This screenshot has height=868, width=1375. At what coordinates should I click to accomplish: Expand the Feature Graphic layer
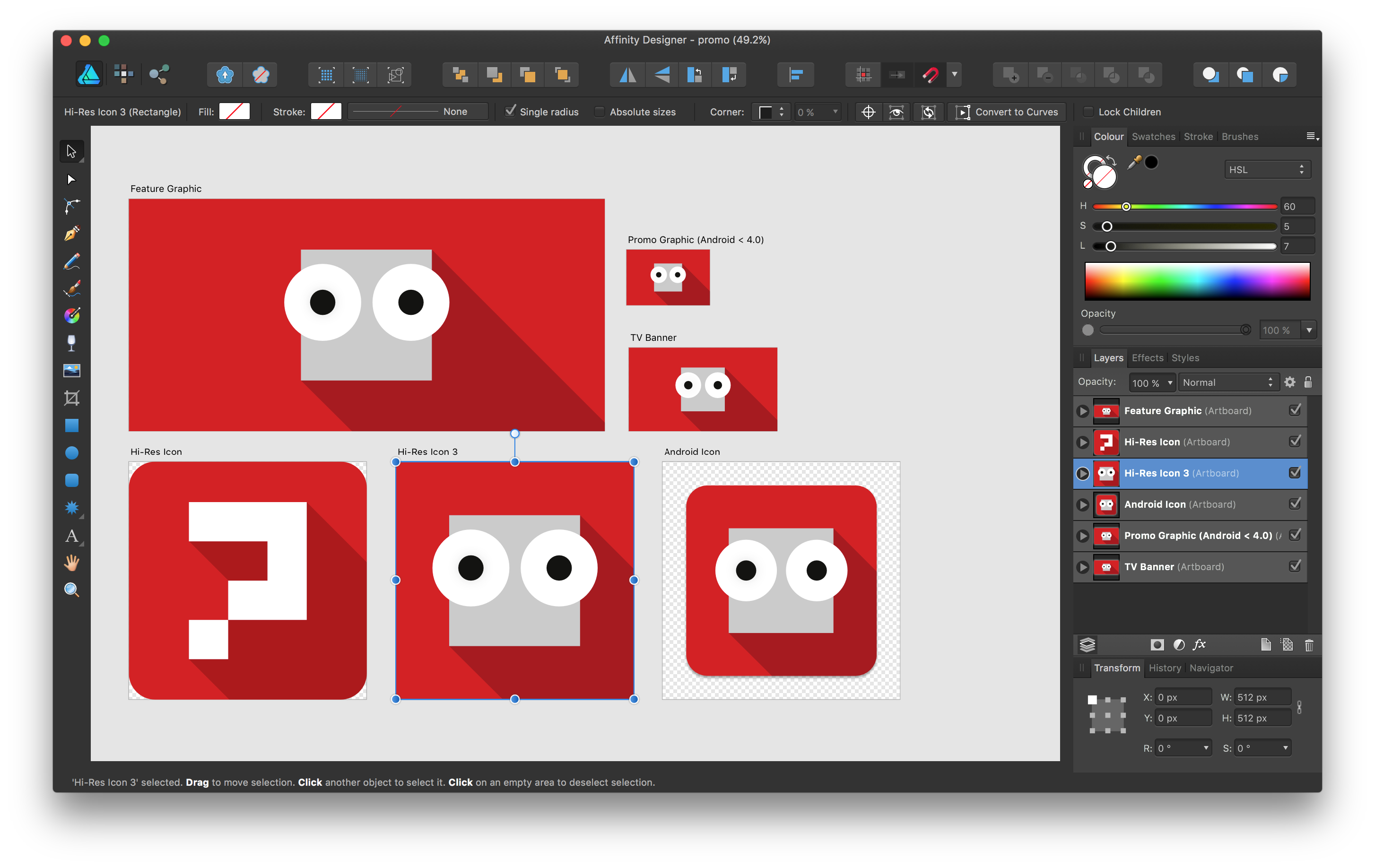[1083, 411]
